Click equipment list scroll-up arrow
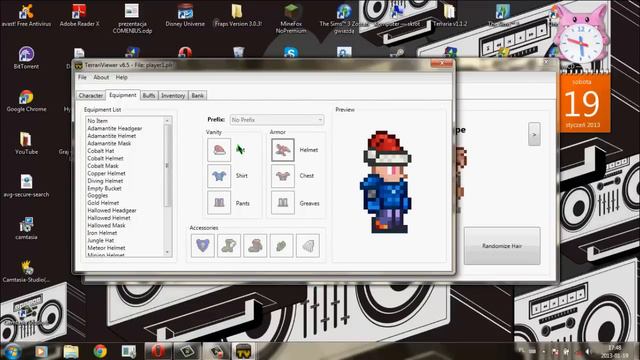The width and height of the screenshot is (640, 360). 167,120
